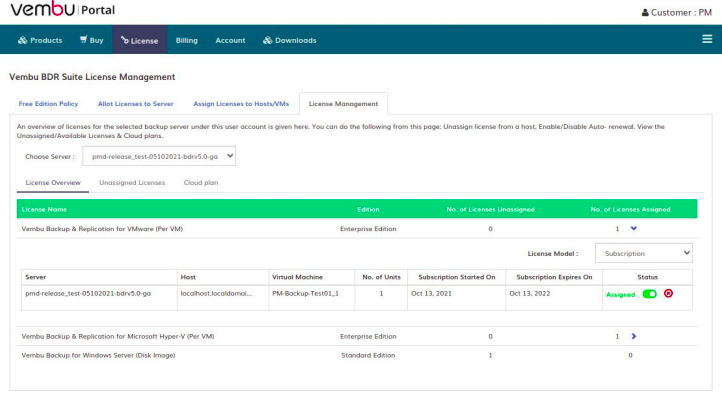
Task: Click Enterprise Edition in VMware row
Action: (x=368, y=228)
